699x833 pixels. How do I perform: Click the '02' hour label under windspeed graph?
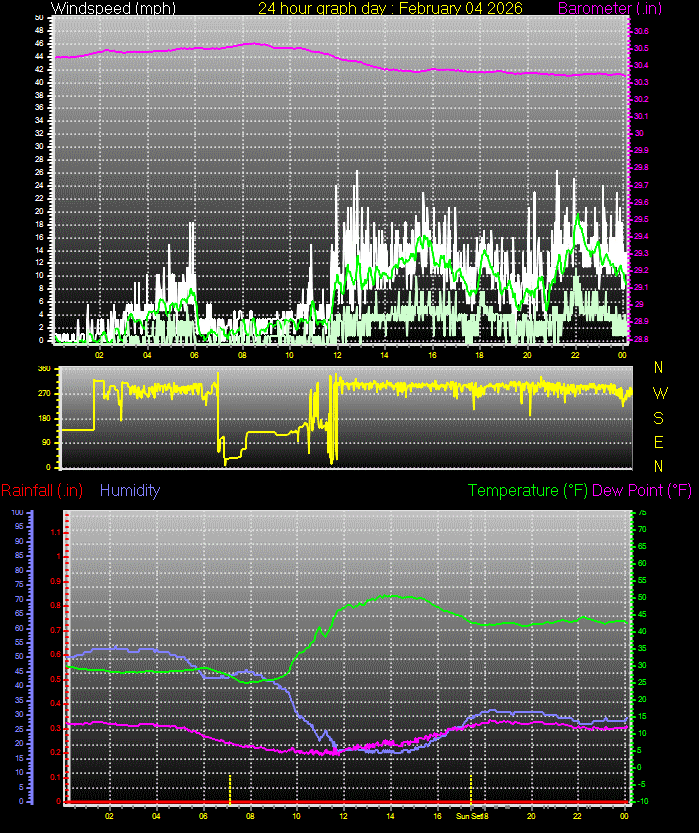click(x=99, y=355)
